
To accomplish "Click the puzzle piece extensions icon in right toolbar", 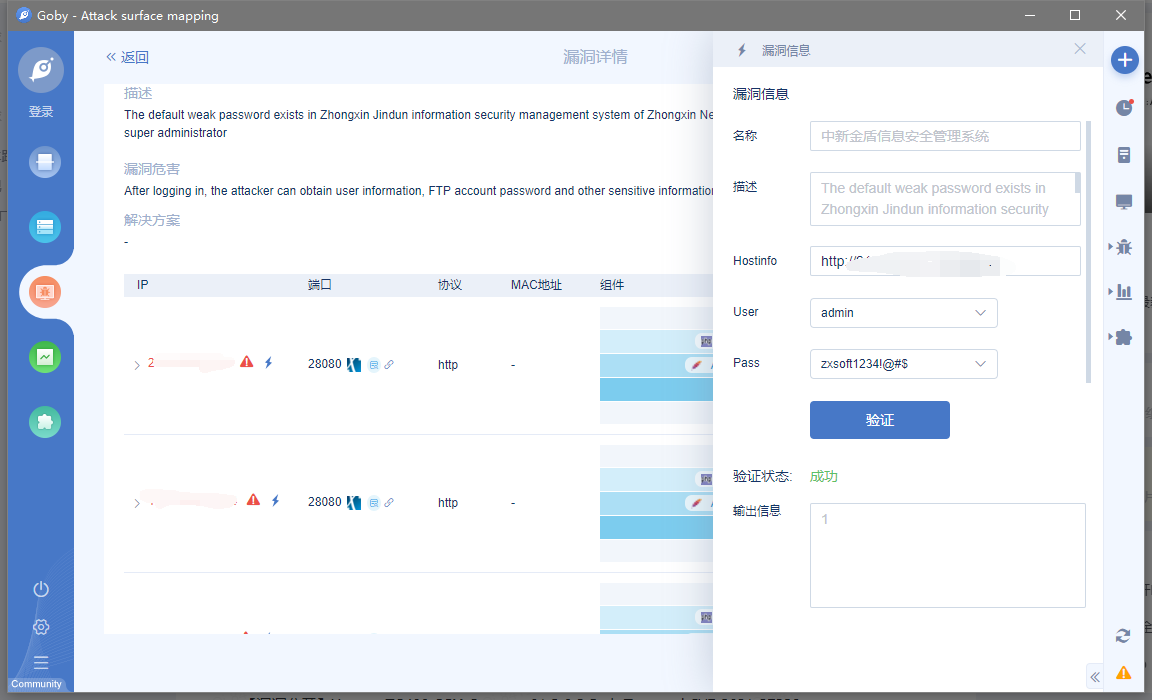I will tap(1124, 337).
